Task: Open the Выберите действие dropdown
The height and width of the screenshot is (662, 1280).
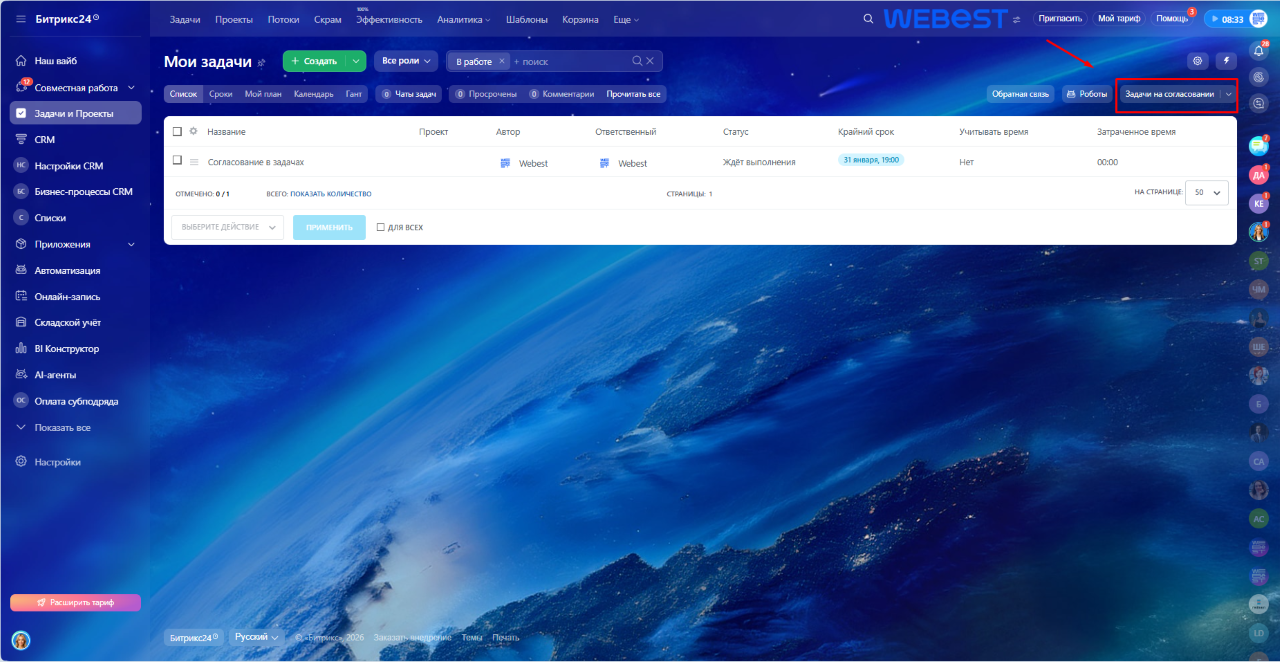Action: point(228,227)
